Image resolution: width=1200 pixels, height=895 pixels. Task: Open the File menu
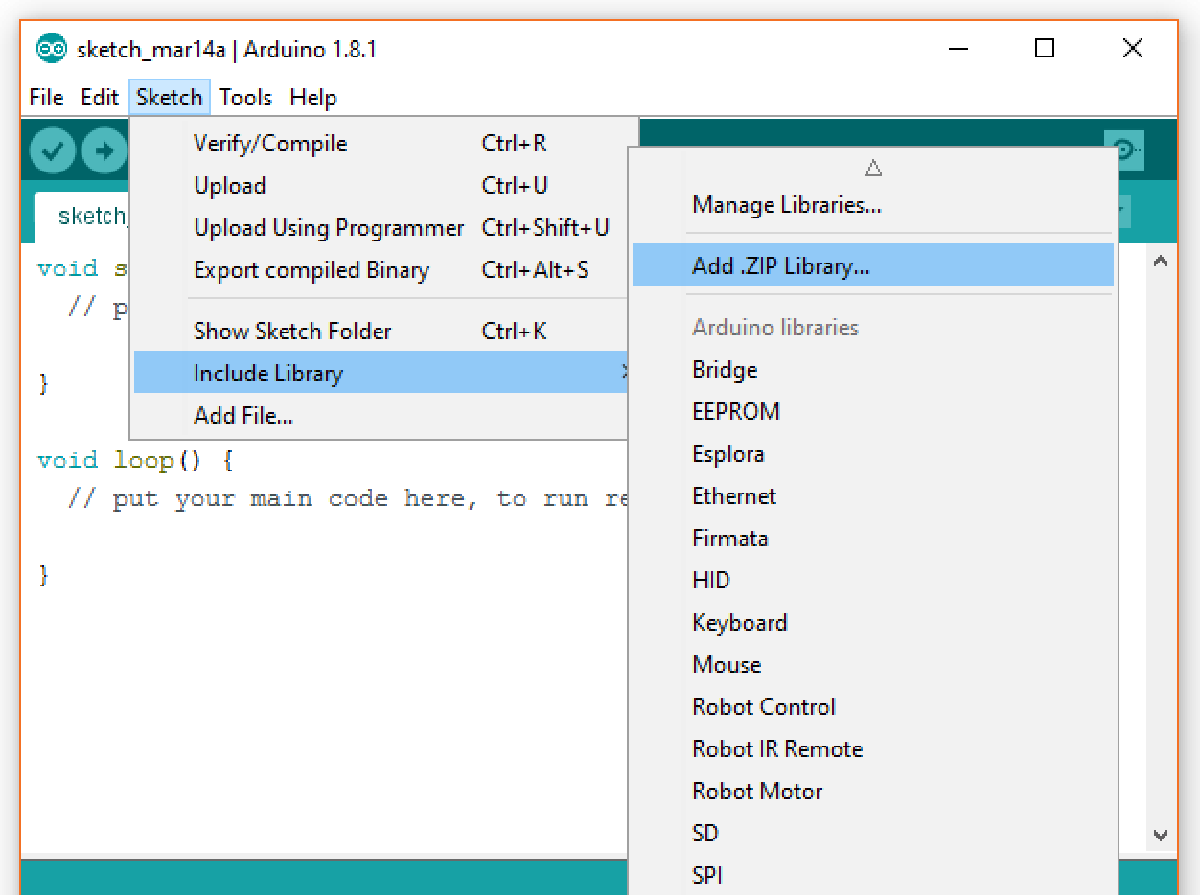(45, 97)
